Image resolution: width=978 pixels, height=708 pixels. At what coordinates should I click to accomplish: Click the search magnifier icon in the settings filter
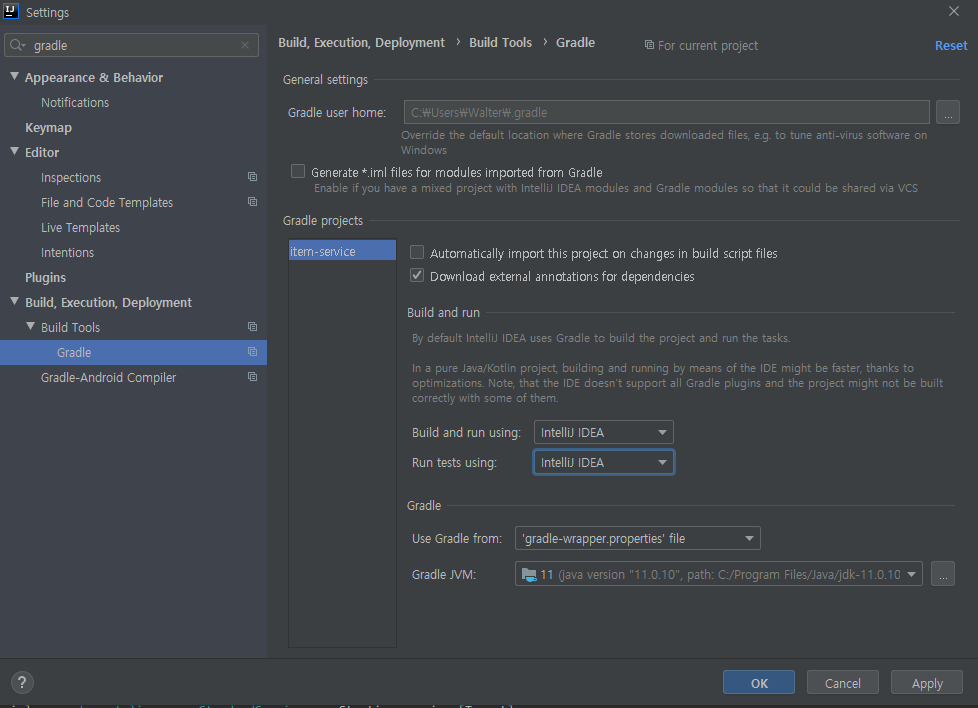point(17,45)
